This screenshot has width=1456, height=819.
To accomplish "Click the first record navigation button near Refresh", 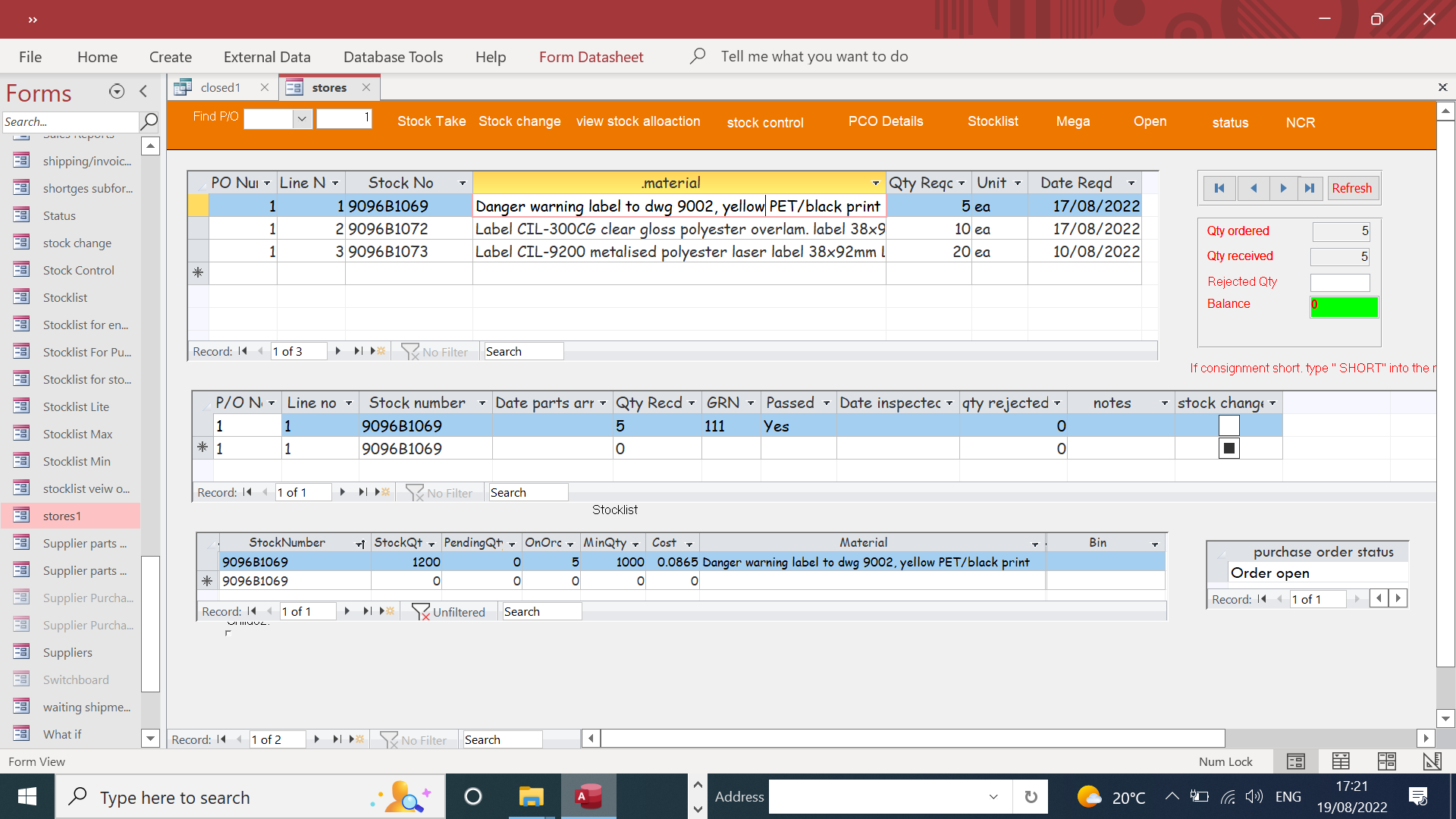I will click(x=1219, y=188).
